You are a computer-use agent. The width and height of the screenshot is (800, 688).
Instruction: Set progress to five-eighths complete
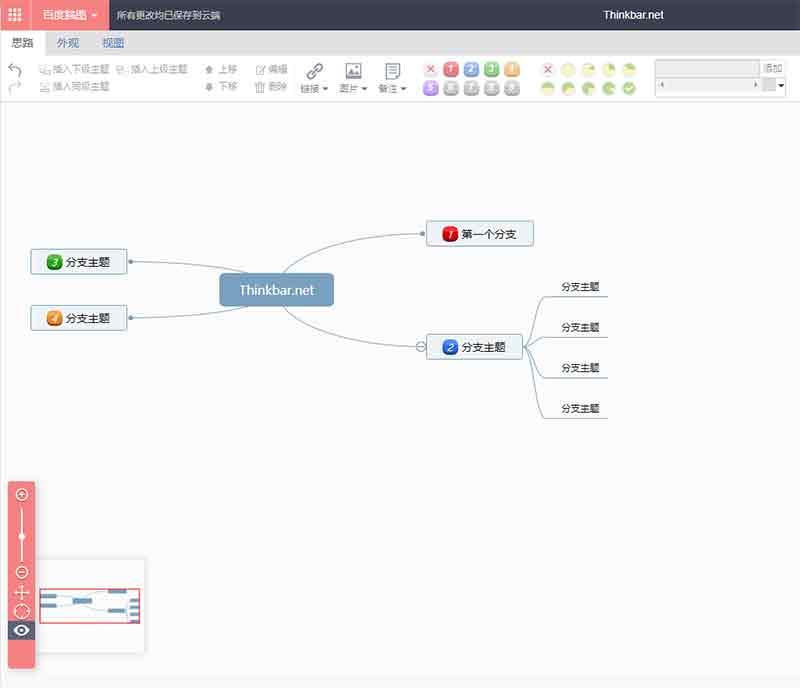[x=568, y=88]
